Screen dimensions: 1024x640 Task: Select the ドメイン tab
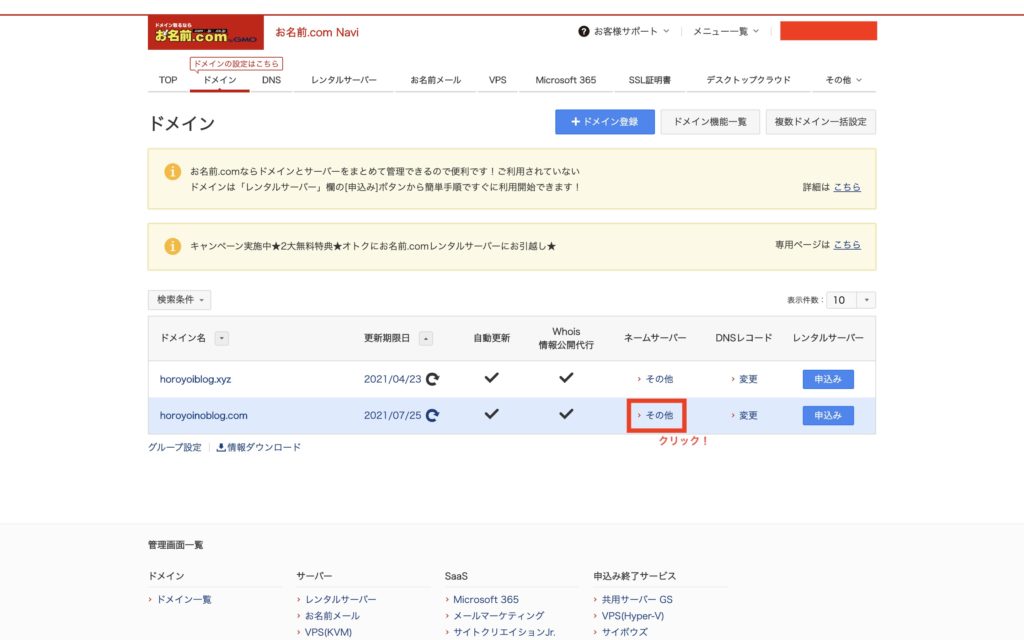click(x=220, y=80)
